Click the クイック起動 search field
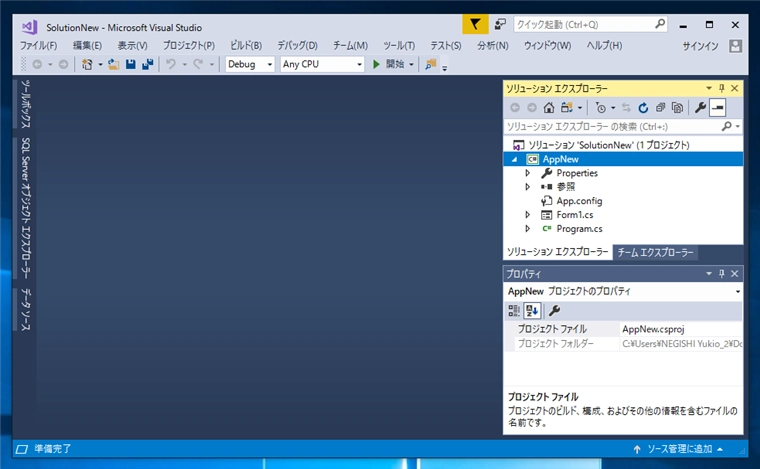Viewport: 760px width, 469px height. (x=590, y=24)
